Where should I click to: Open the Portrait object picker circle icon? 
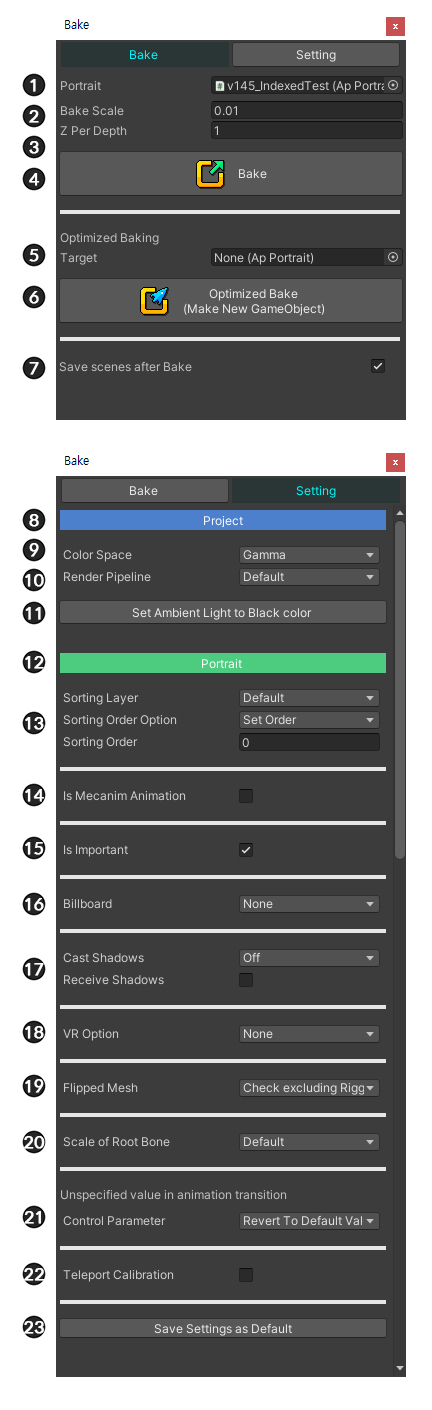click(393, 86)
